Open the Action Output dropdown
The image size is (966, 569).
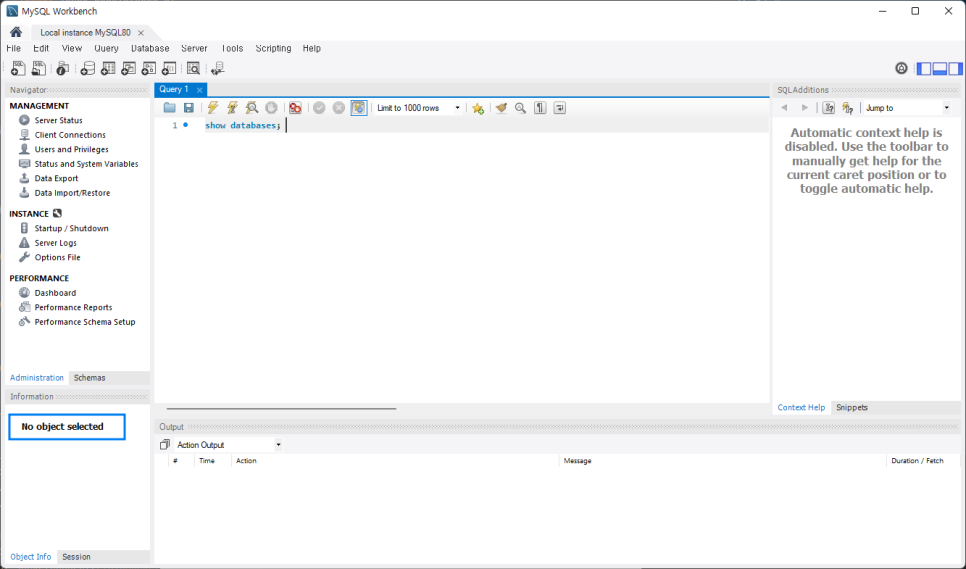[x=228, y=445]
